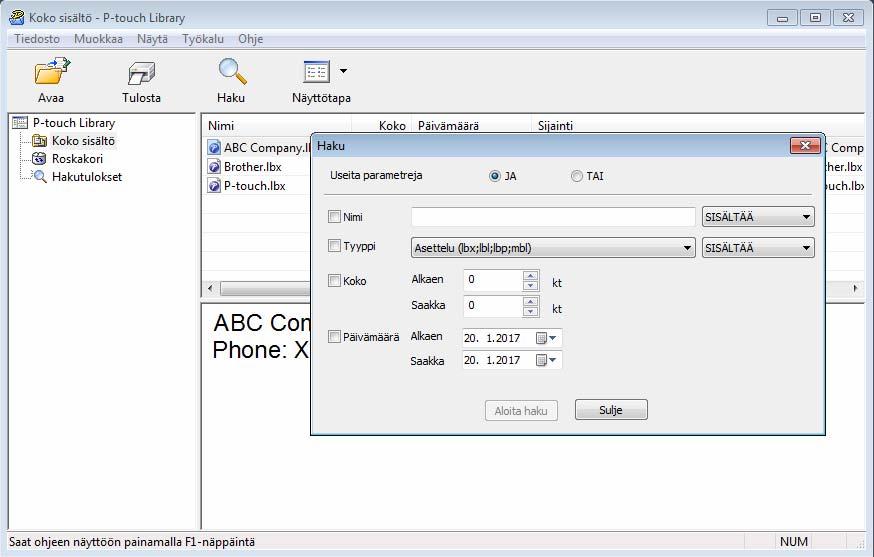Decrease the Koko Alkaen value spinner down
The width and height of the screenshot is (874, 557).
[x=531, y=285]
